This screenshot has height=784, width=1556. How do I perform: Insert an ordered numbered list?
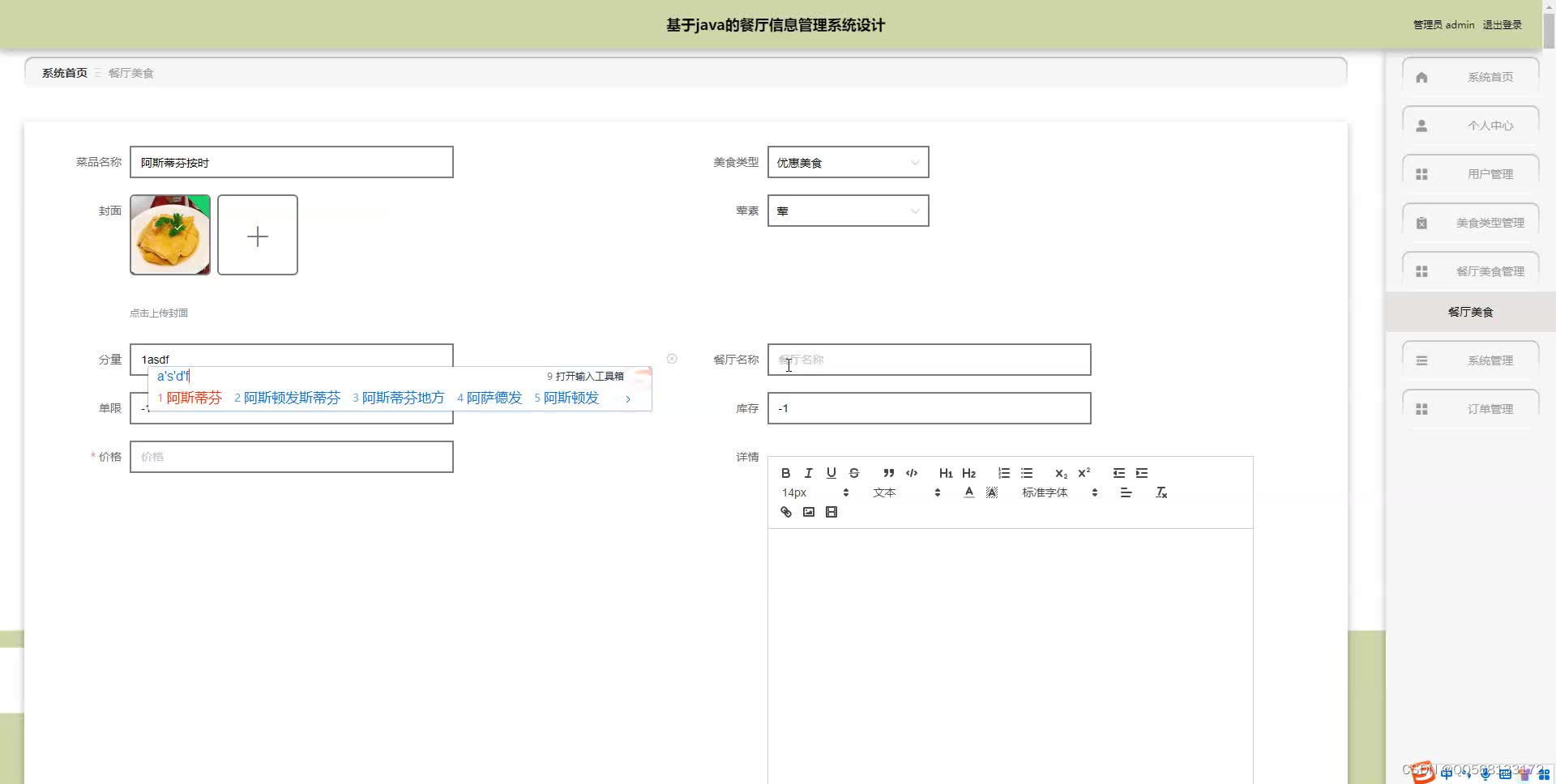pos(1004,473)
